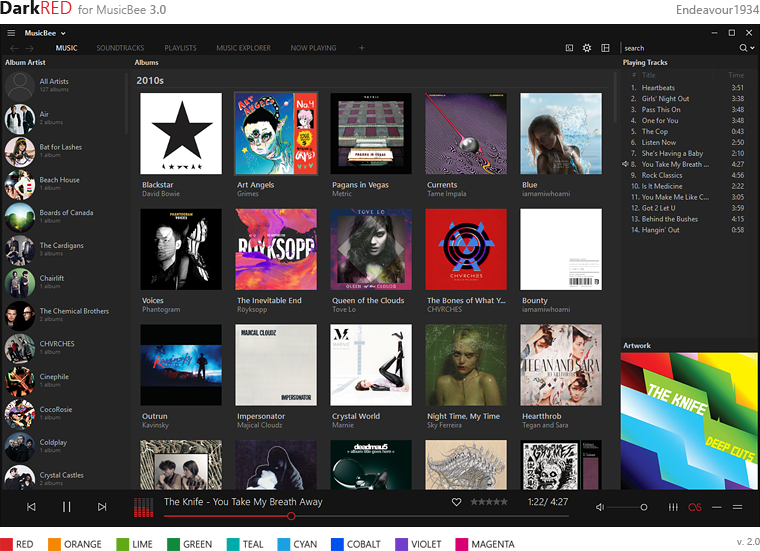
Task: Mute the volume speaker icon
Action: click(x=600, y=507)
